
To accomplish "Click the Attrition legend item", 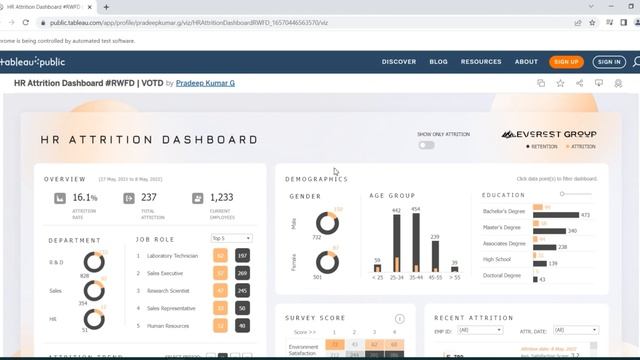I will (581, 147).
